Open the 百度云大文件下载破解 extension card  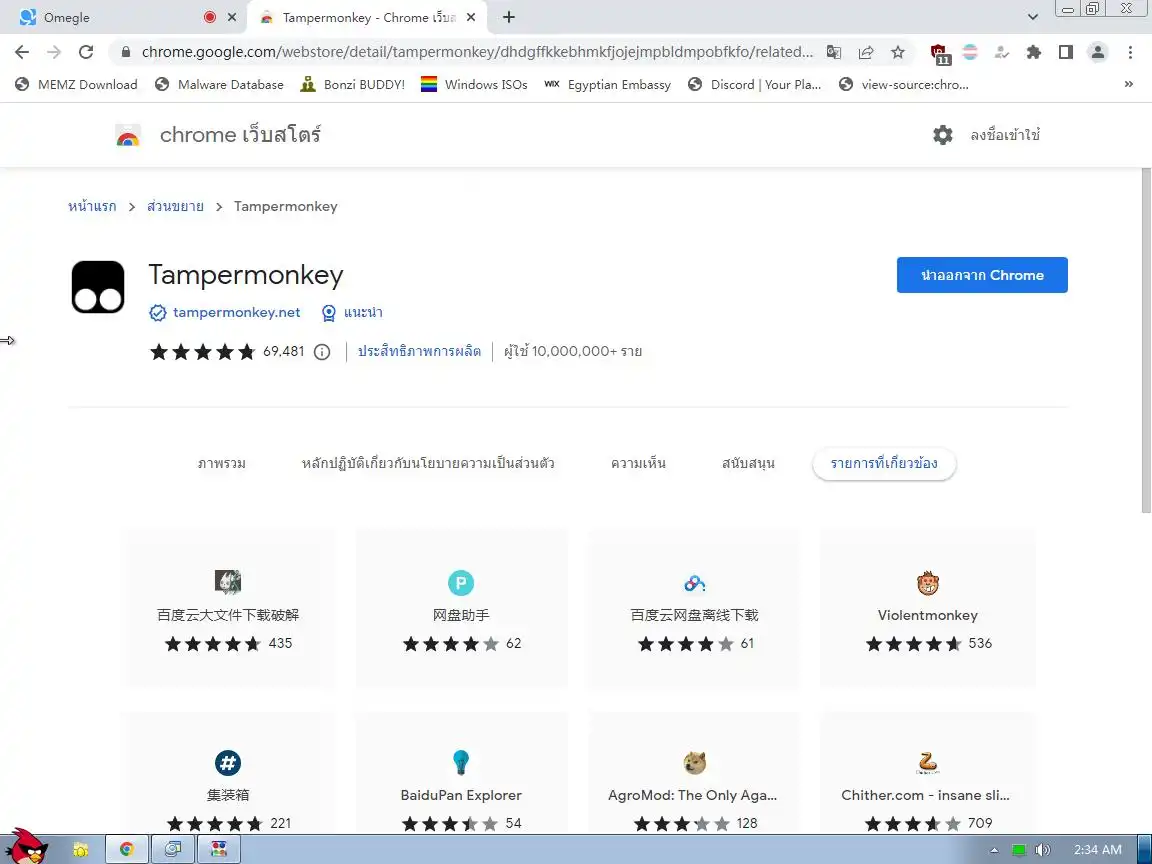tap(228, 608)
